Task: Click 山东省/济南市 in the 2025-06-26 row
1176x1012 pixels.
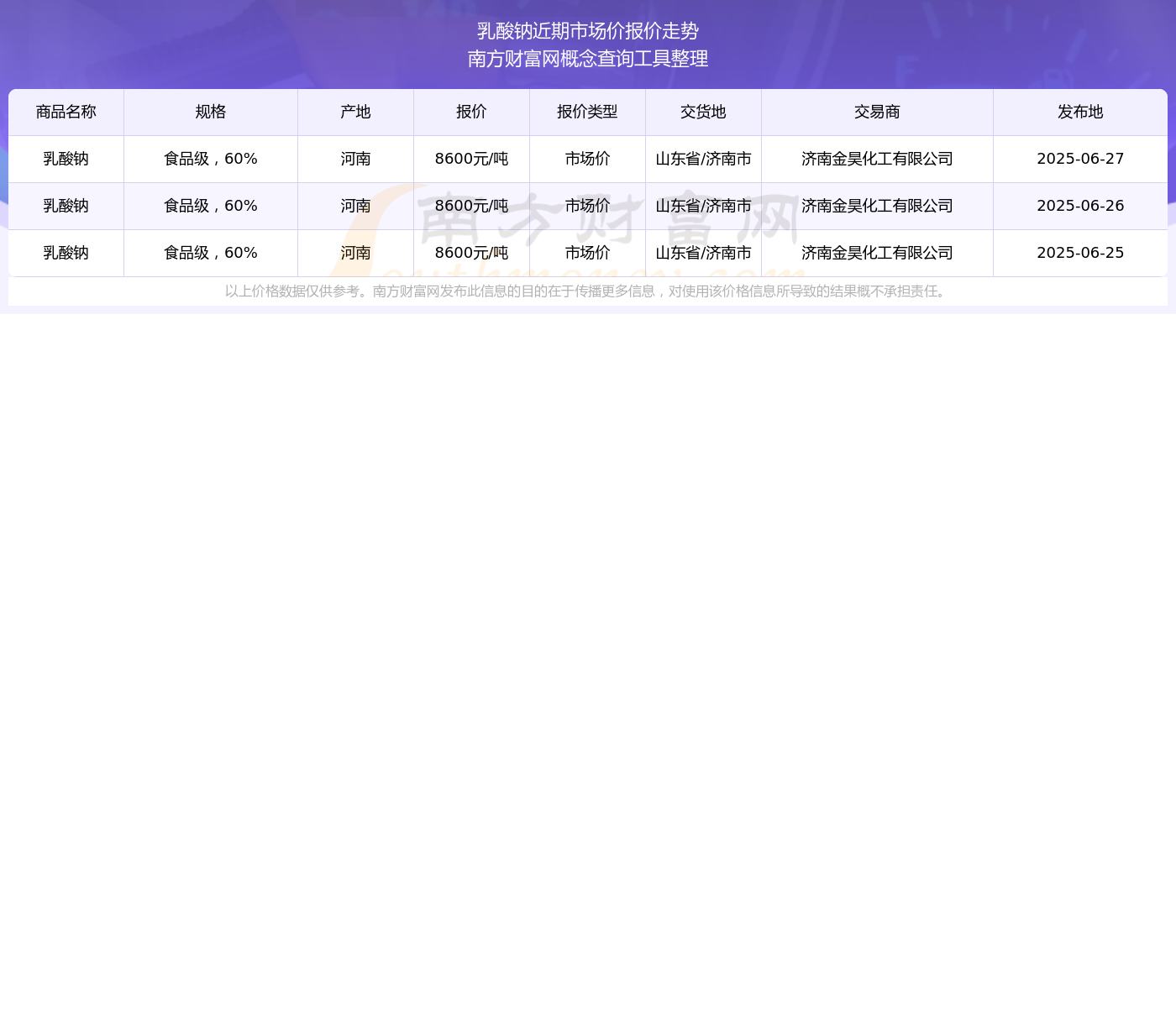Action: [x=703, y=206]
